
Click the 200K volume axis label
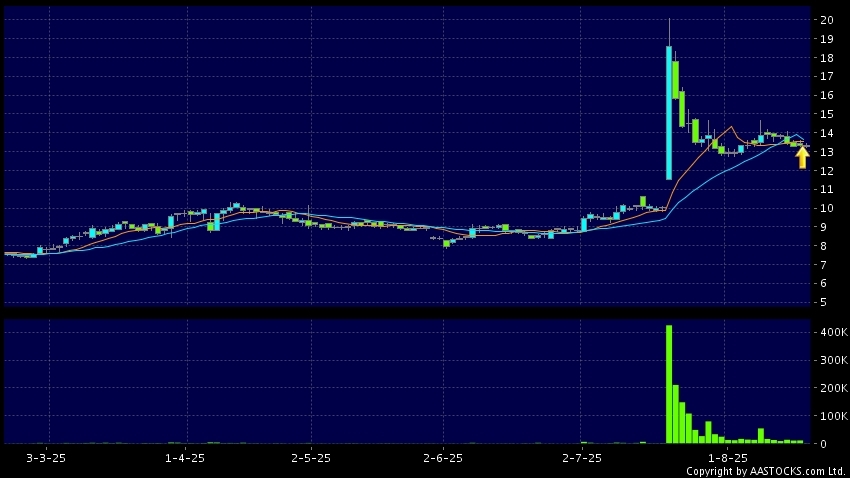pyautogui.click(x=834, y=388)
